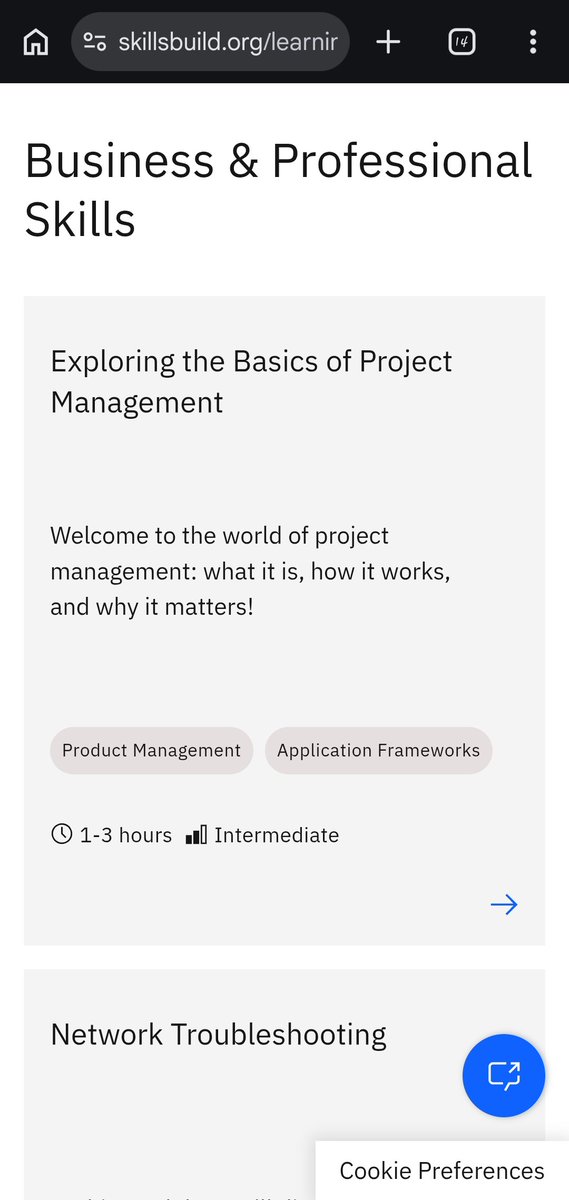Click the difficulty bars icon beside Intermediate
The width and height of the screenshot is (569, 1200).
coord(197,834)
